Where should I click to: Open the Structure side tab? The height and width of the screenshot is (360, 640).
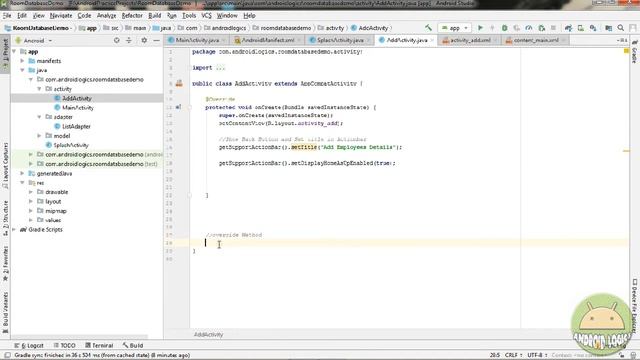pos(5,218)
